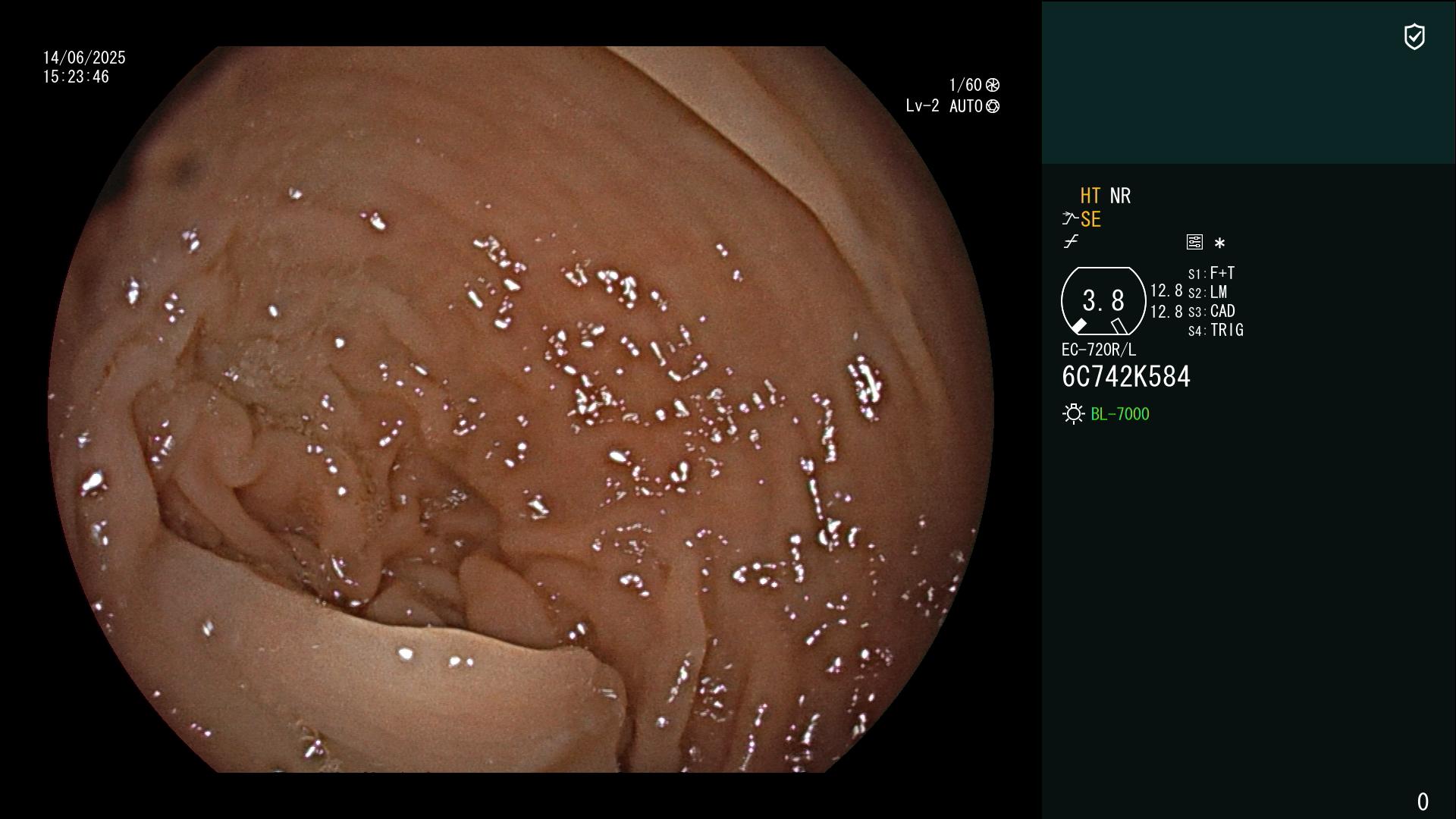
Task: Click the NR noise reduction indicator
Action: [x=1120, y=196]
